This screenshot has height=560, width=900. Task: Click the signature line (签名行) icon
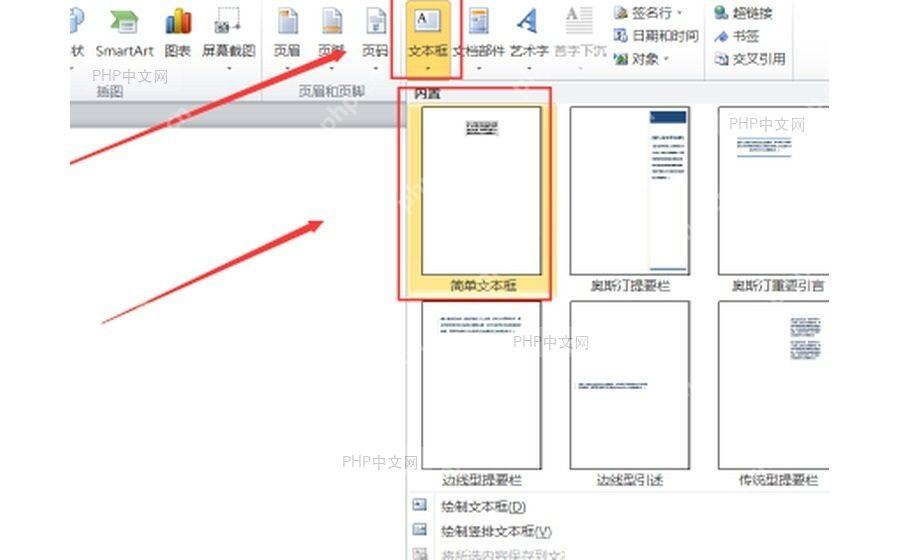point(620,13)
